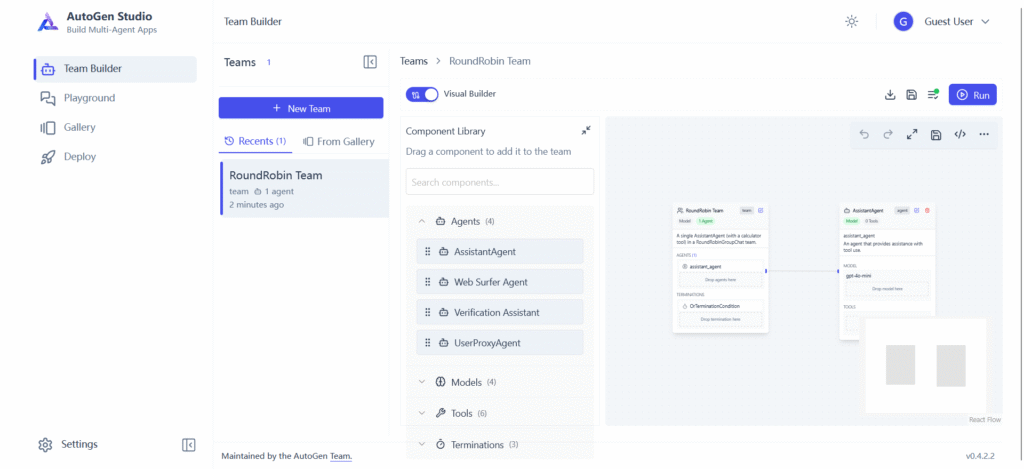Click the 'Drop agents here' zone
Viewport: 1024px width, 469px height.
tap(721, 280)
